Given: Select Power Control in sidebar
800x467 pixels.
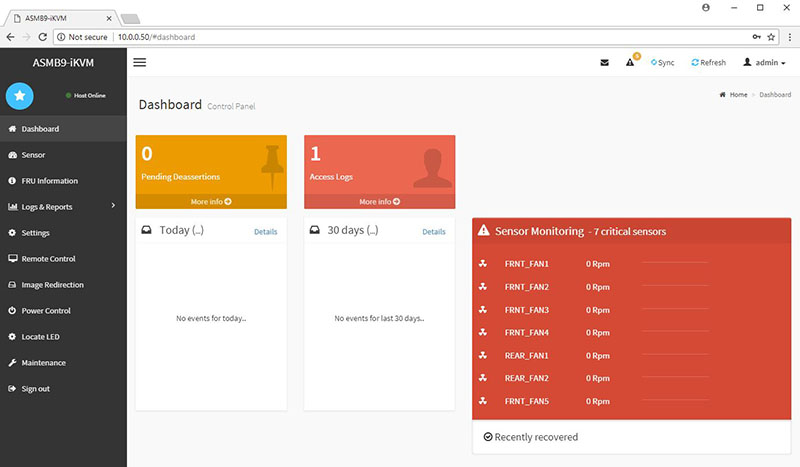Looking at the screenshot, I should point(48,311).
